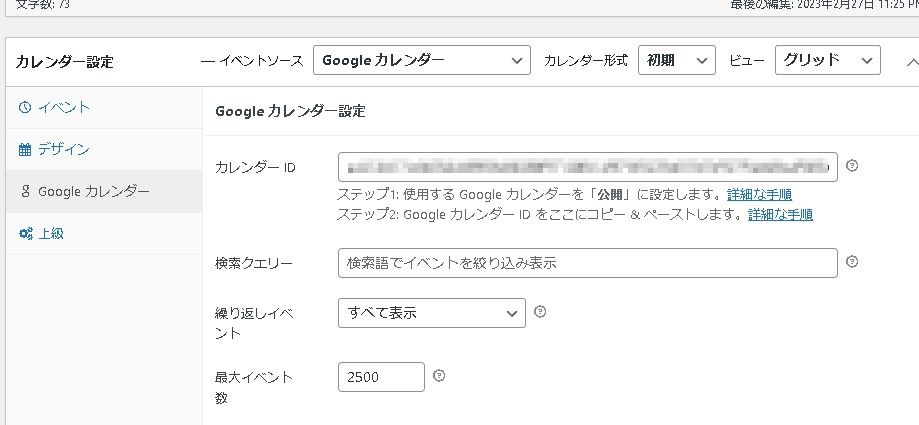Click help icon next to 最大イベント数 field
The height and width of the screenshot is (425, 919).
point(439,376)
